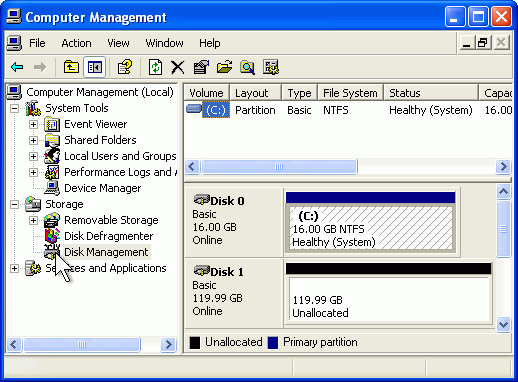Expand Local Users and Groups node
This screenshot has height=382, width=518.
tap(33, 156)
